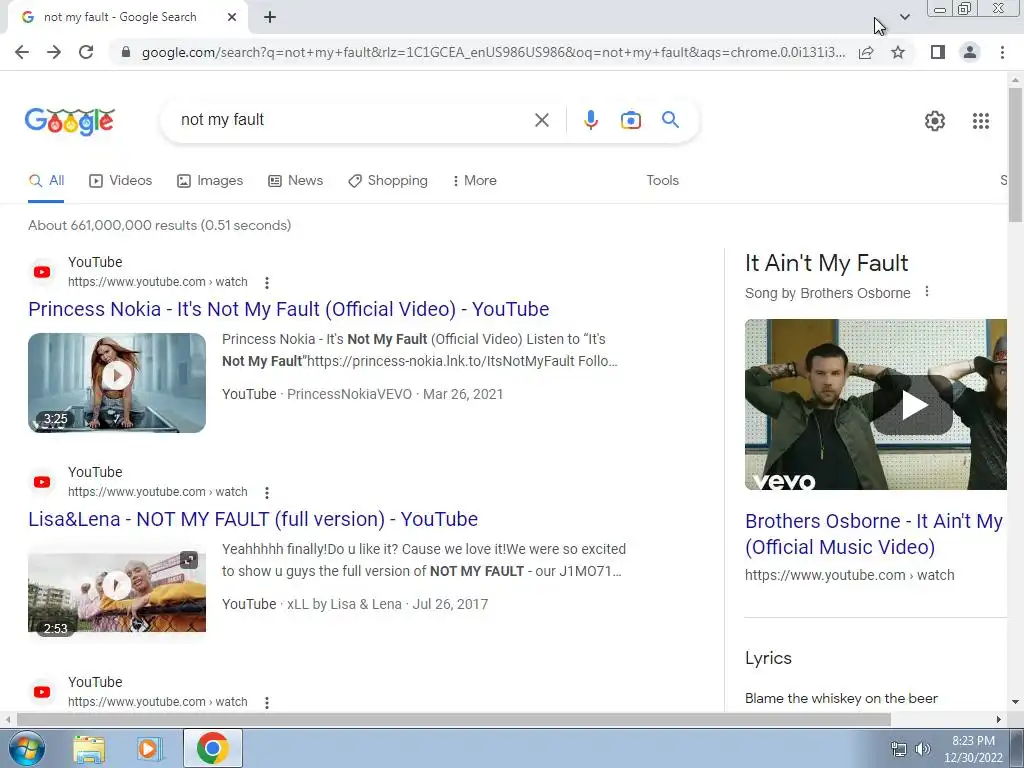Viewport: 1024px width, 768px height.
Task: Click the 'It Ain't My Fault' panel heading
Action: tap(826, 263)
